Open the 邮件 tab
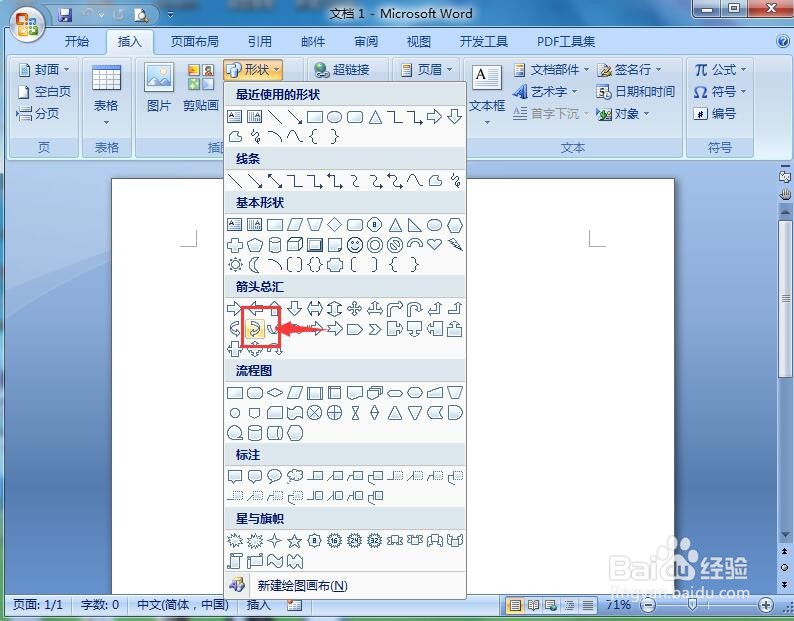The height and width of the screenshot is (621, 794). [x=313, y=42]
